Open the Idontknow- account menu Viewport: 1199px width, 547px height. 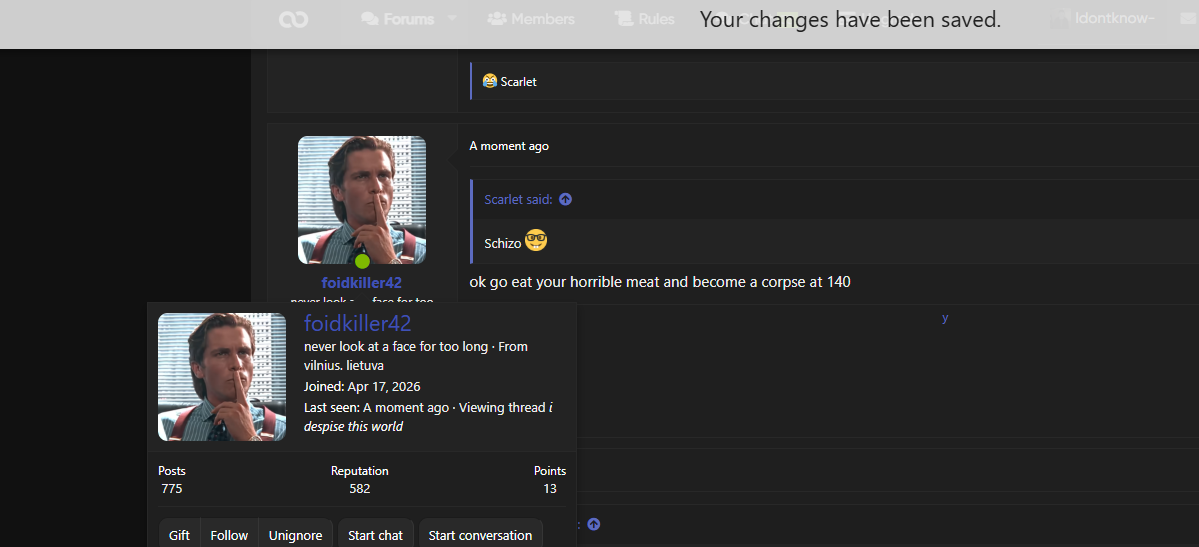point(1103,20)
